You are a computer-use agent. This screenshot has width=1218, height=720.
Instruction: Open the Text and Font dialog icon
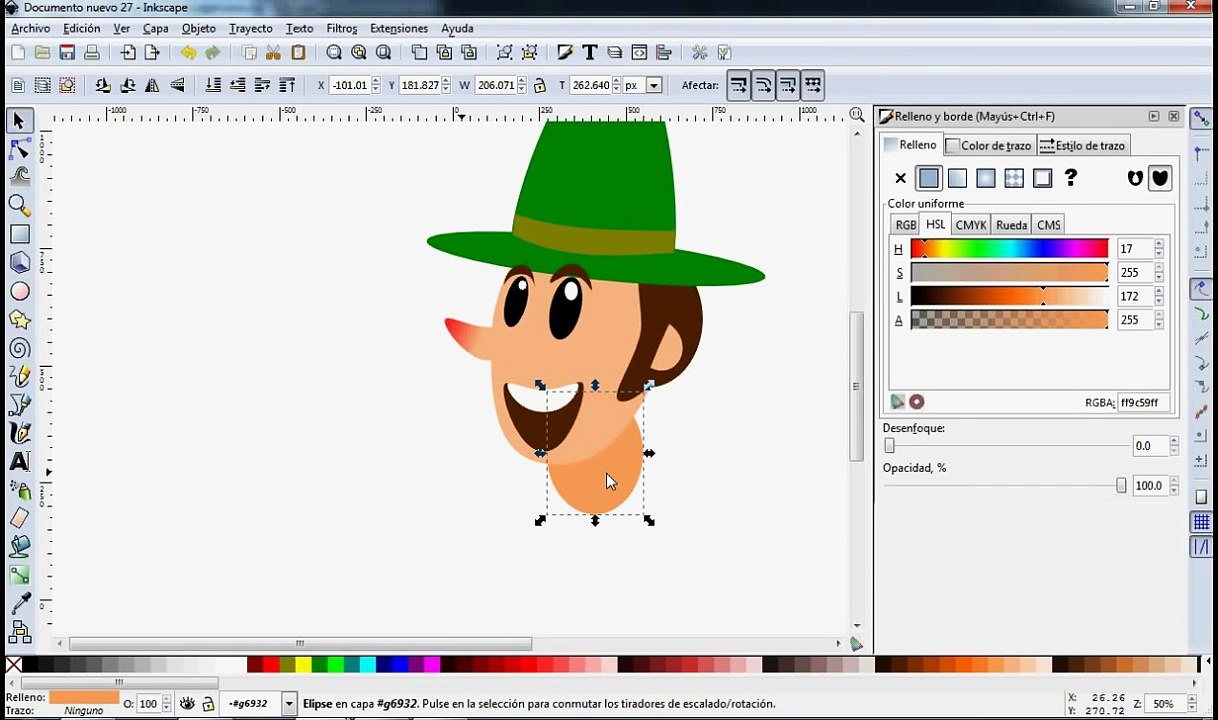point(590,52)
